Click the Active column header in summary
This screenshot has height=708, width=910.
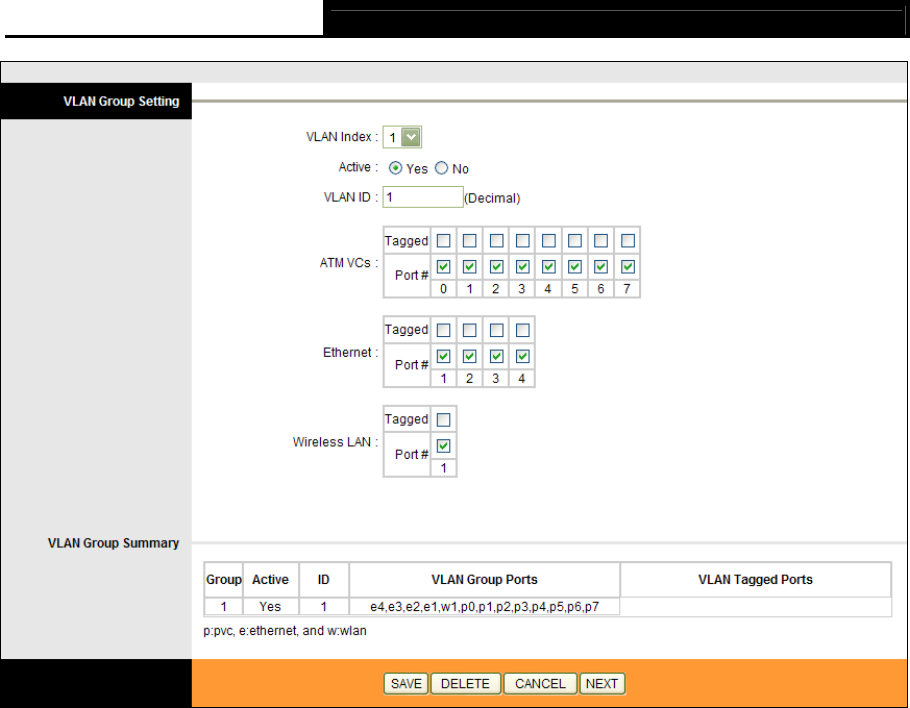[270, 579]
